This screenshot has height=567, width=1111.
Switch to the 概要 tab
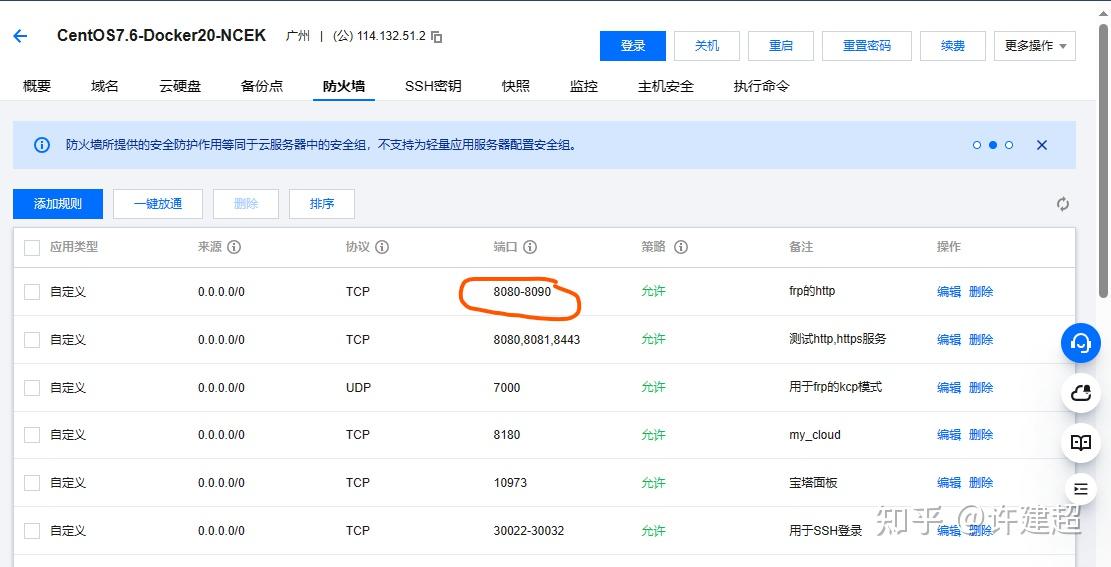37,86
